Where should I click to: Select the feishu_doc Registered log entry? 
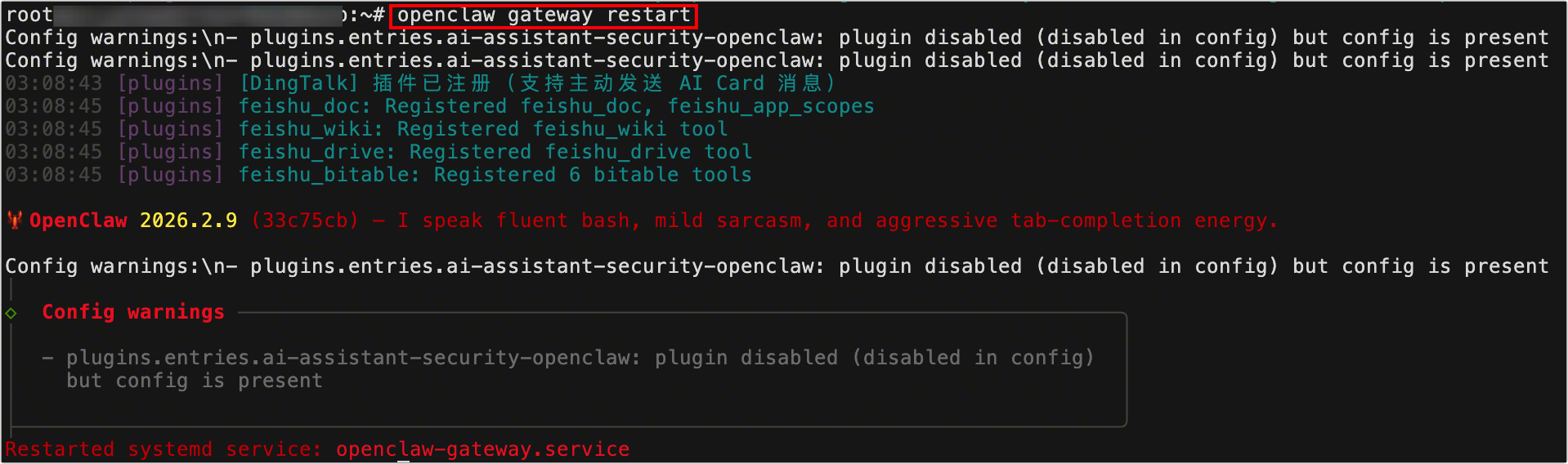[x=556, y=106]
